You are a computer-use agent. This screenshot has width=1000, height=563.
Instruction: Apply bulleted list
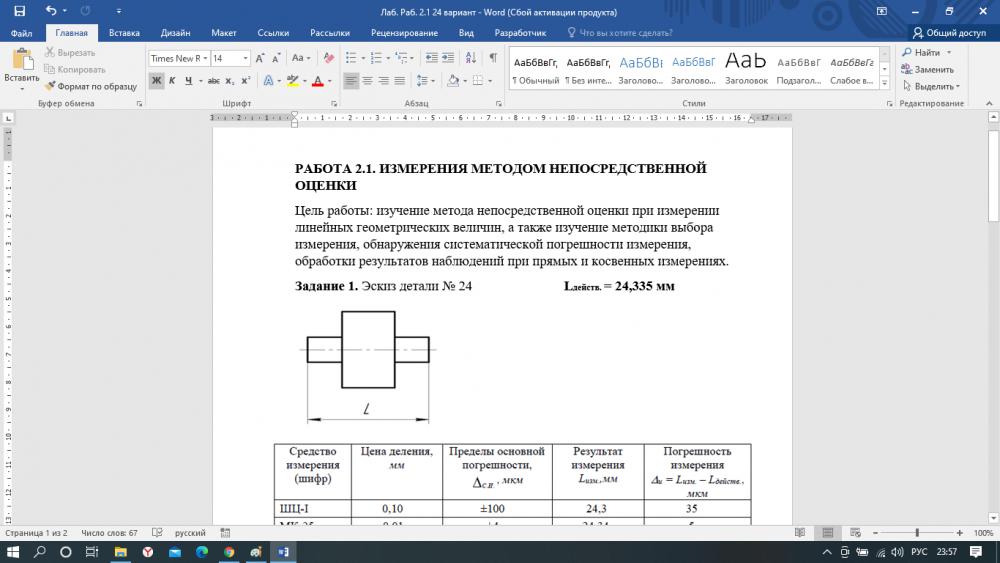[x=351, y=58]
